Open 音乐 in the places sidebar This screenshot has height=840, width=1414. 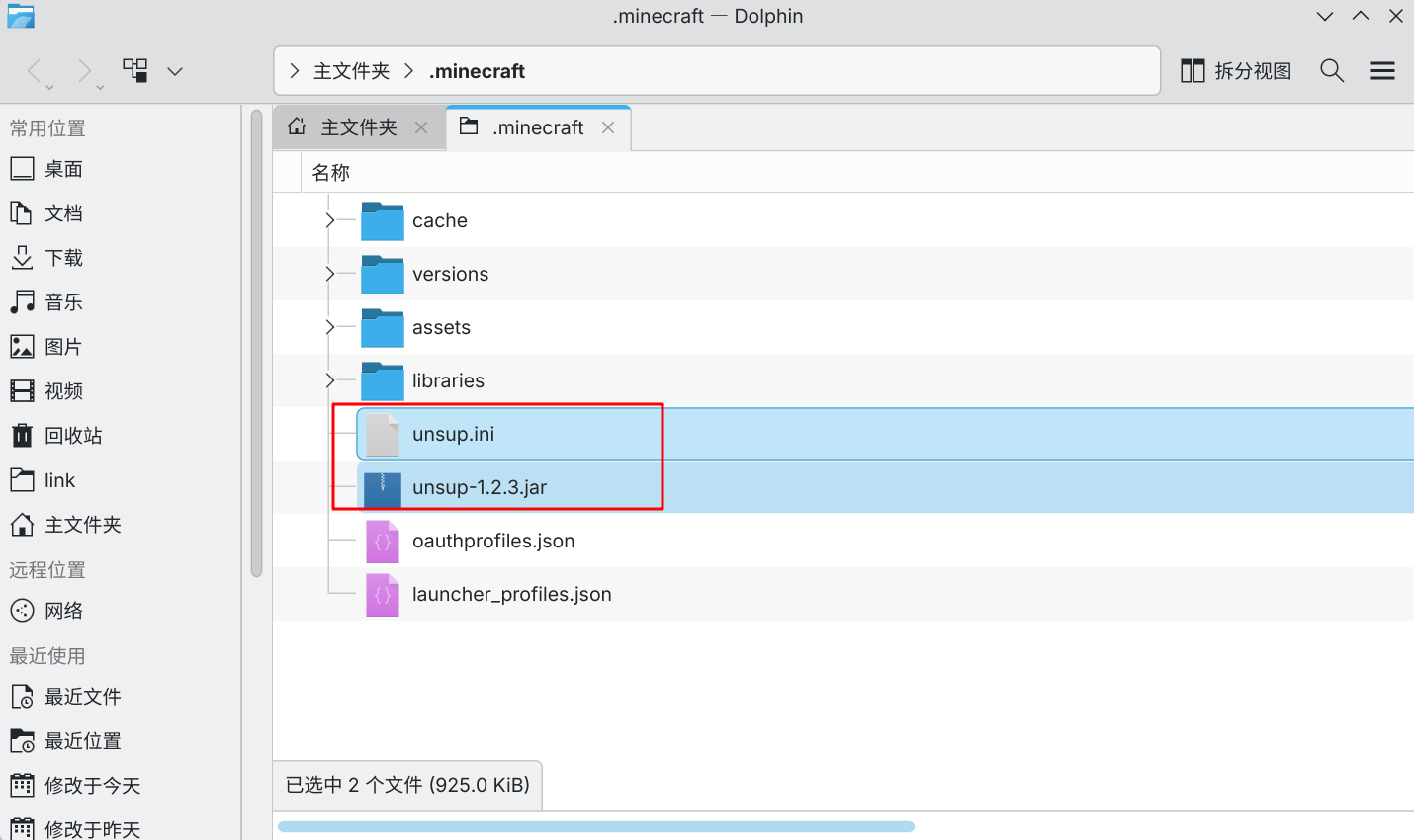[x=46, y=302]
